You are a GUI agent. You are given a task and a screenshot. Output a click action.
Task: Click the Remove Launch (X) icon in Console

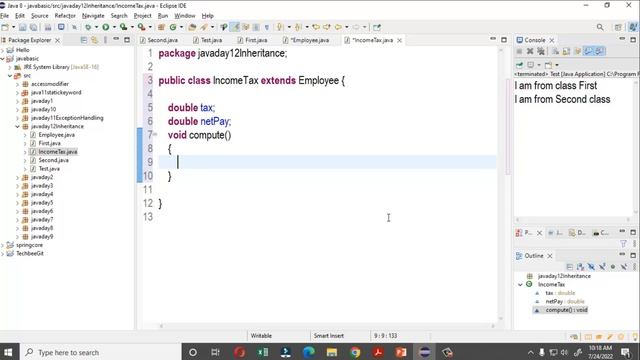[530, 51]
